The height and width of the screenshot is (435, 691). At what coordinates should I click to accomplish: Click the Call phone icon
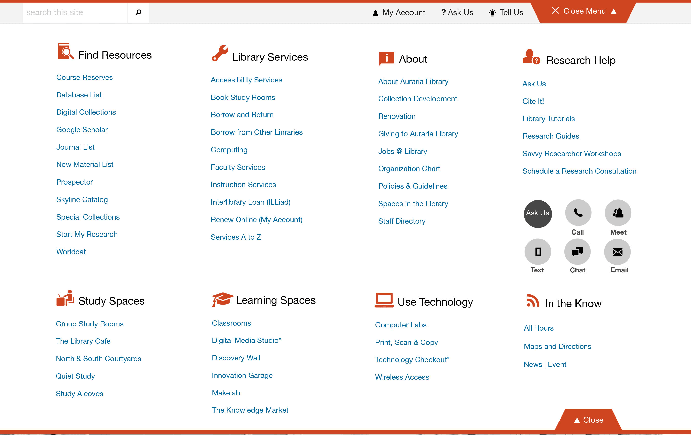[578, 213]
